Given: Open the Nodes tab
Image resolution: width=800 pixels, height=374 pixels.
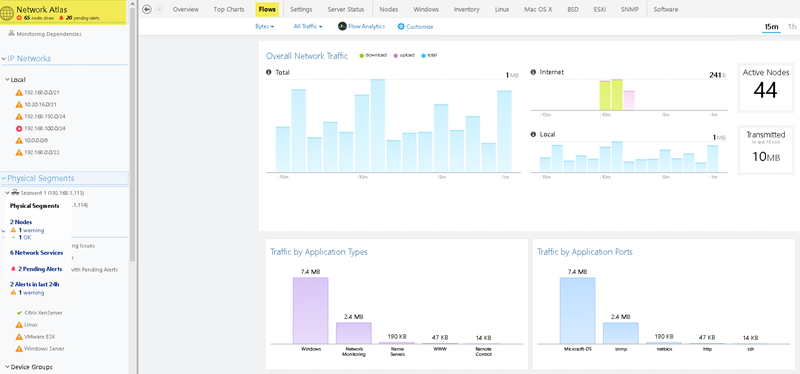Looking at the screenshot, I should pyautogui.click(x=389, y=9).
